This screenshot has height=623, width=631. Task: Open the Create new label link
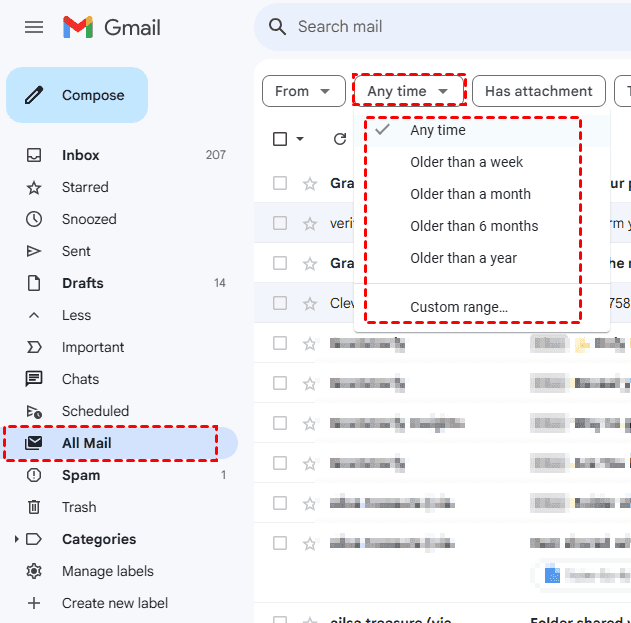click(115, 603)
